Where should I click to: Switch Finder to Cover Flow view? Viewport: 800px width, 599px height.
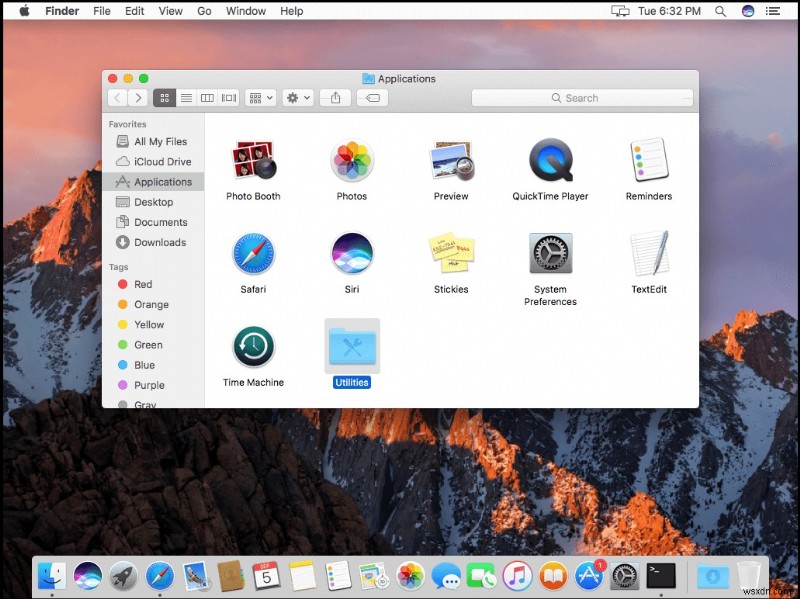point(229,98)
